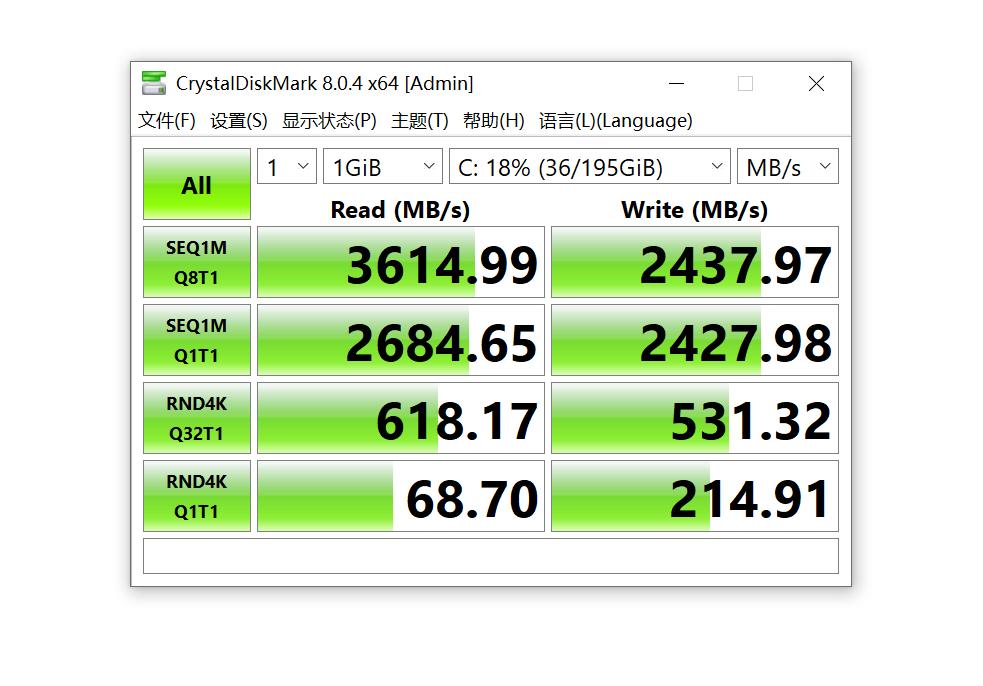Open the 主题(T) menu
The image size is (983, 686).
point(419,121)
